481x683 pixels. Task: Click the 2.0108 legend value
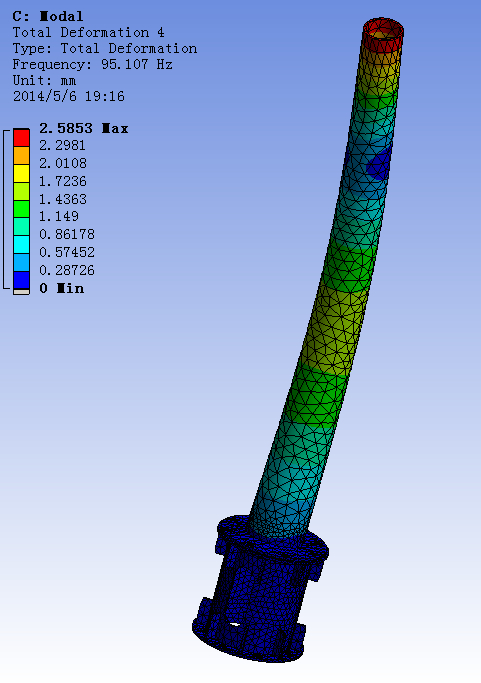pyautogui.click(x=63, y=163)
